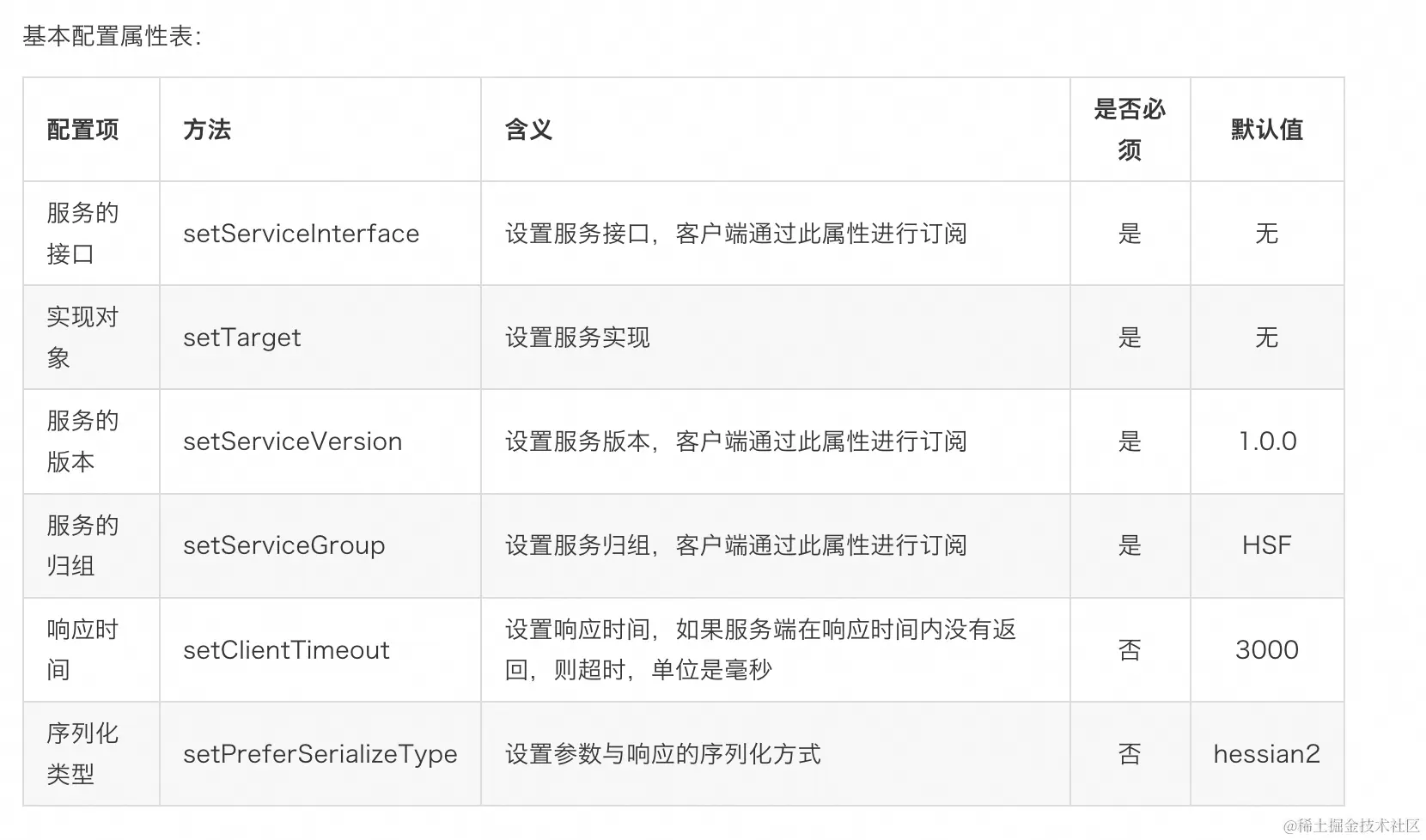Image resolution: width=1426 pixels, height=840 pixels.
Task: Click the 设置服务实现 description text
Action: pyautogui.click(x=577, y=338)
